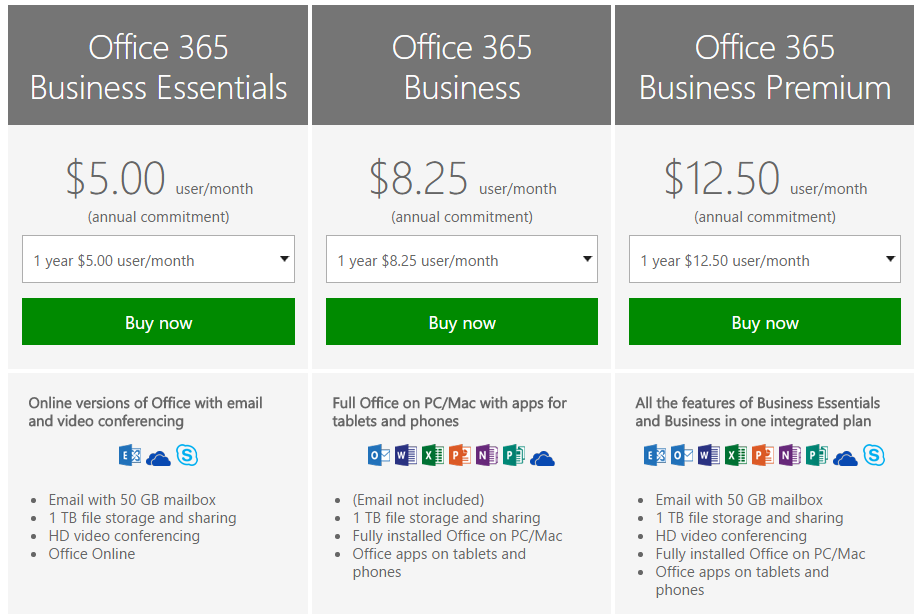The width and height of the screenshot is (918, 614).
Task: Click the Excel icon in the Office 365 Business plan
Action: 433,455
